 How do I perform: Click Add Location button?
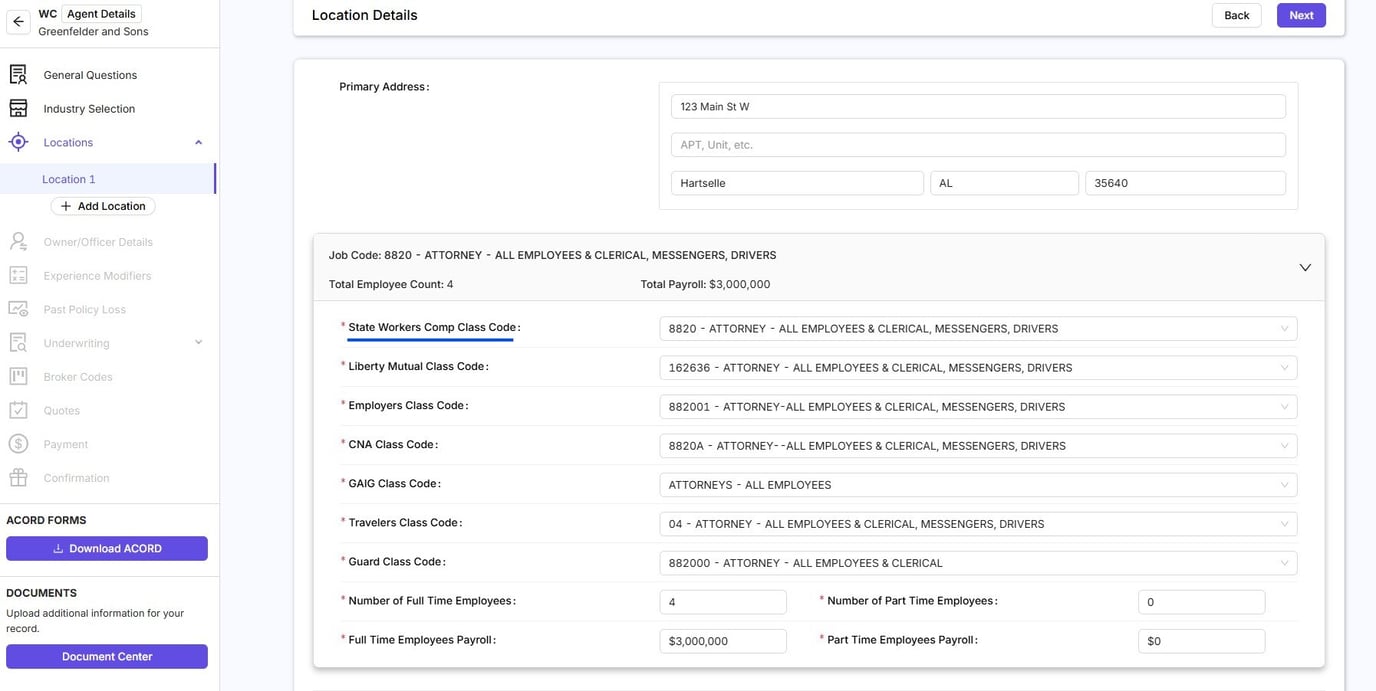tap(103, 206)
